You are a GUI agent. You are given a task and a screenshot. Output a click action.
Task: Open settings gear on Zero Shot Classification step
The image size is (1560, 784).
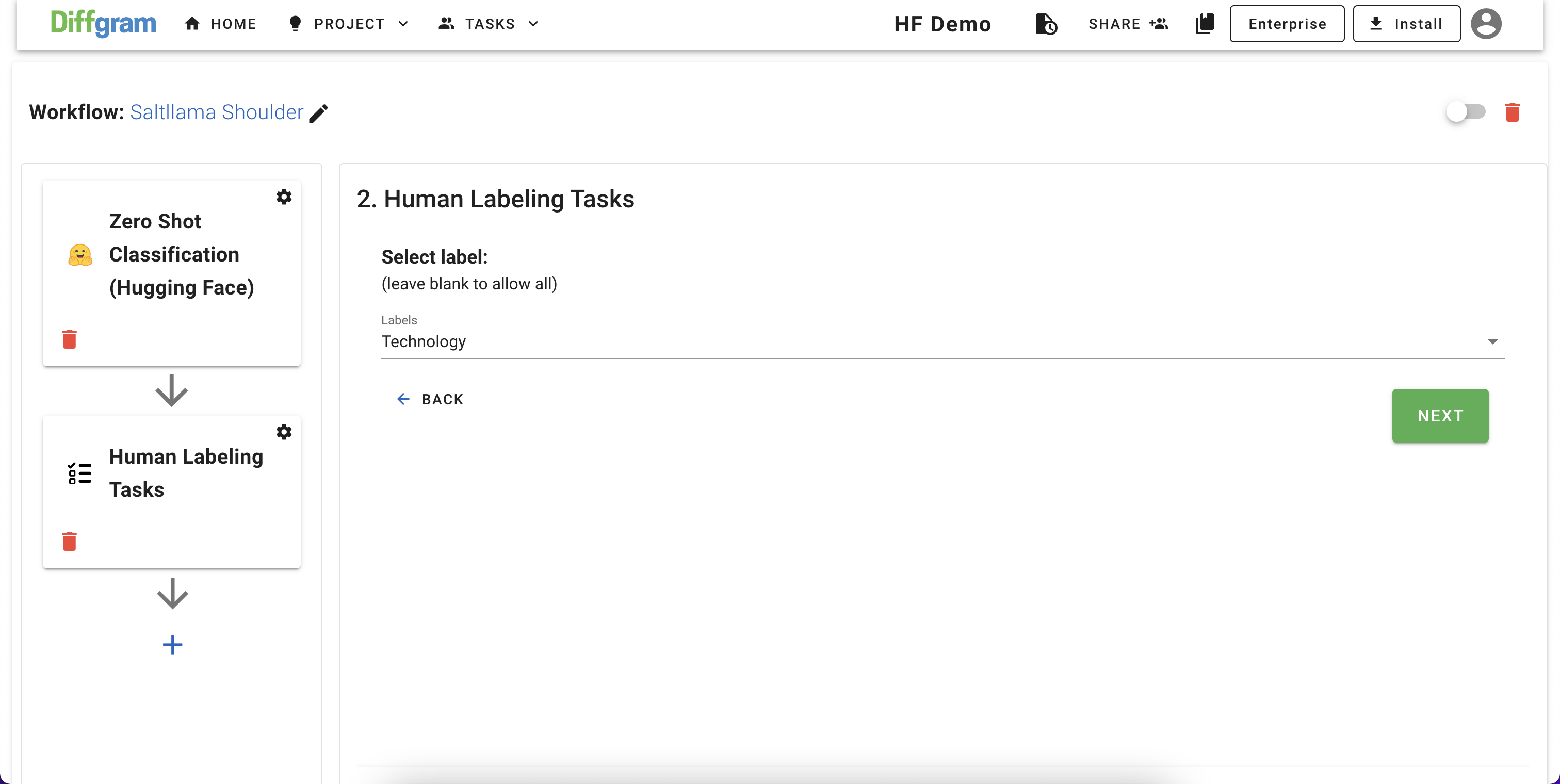click(283, 197)
